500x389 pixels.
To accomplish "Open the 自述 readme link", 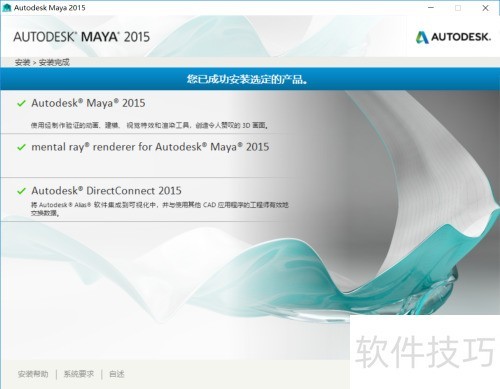I will pyautogui.click(x=117, y=374).
